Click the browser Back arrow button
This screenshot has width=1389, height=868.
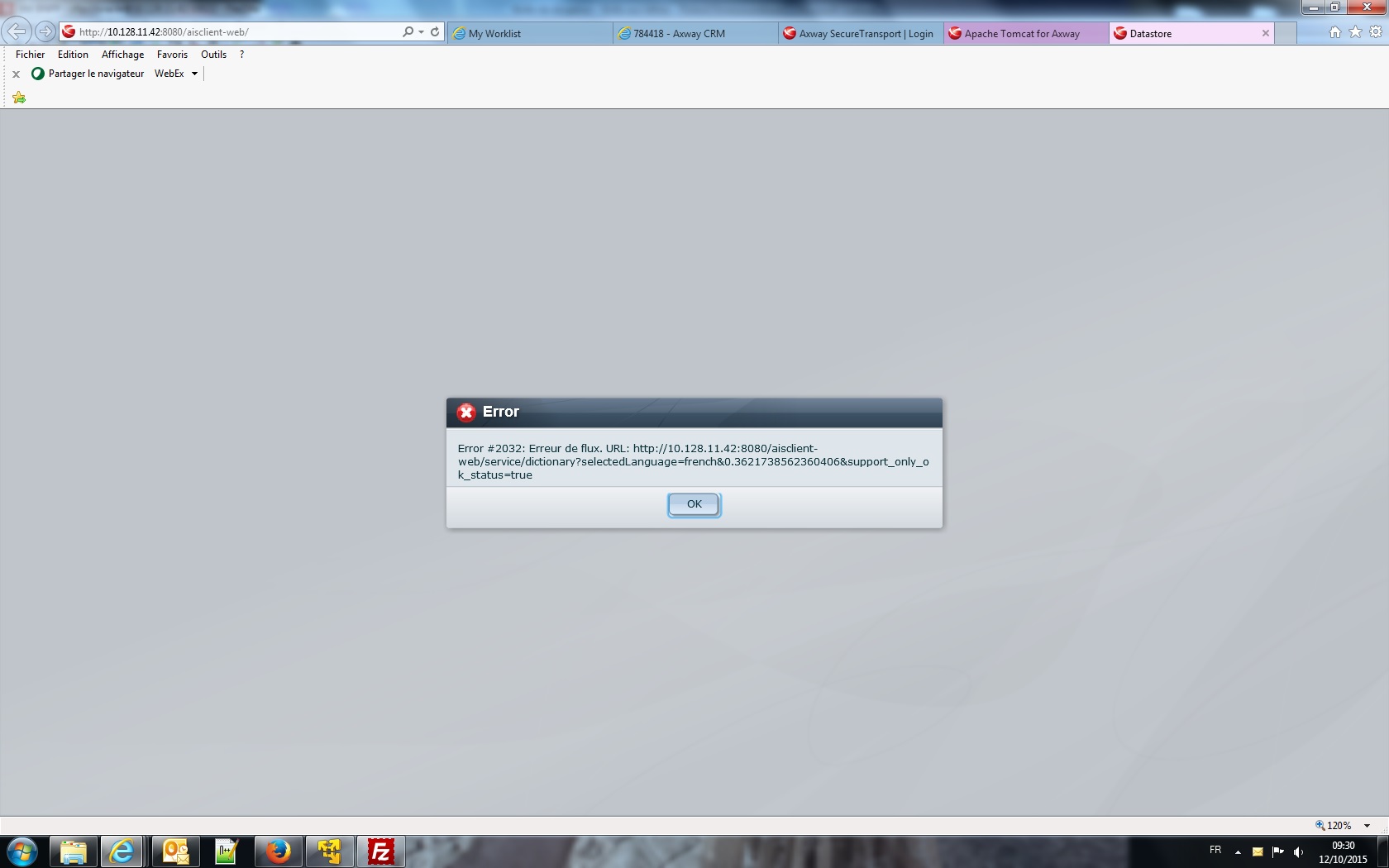point(17,32)
